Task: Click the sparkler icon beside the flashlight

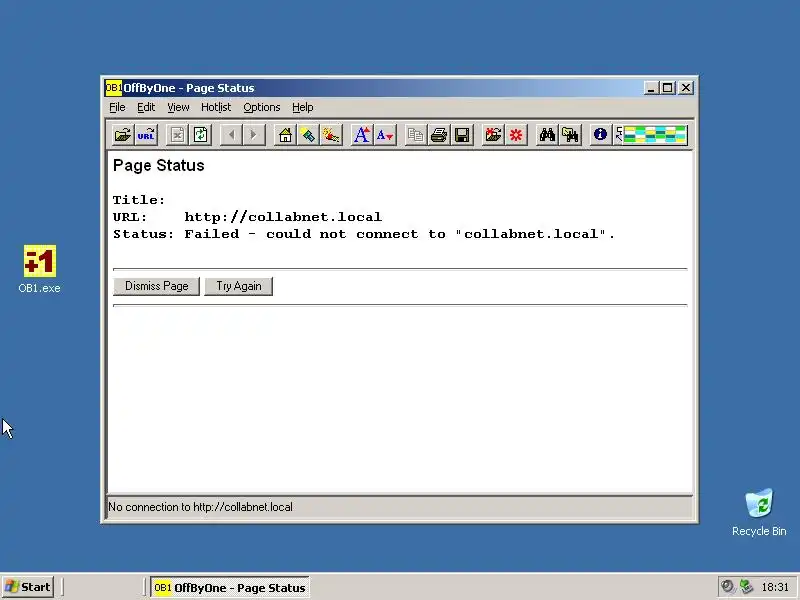Action: [x=331, y=135]
